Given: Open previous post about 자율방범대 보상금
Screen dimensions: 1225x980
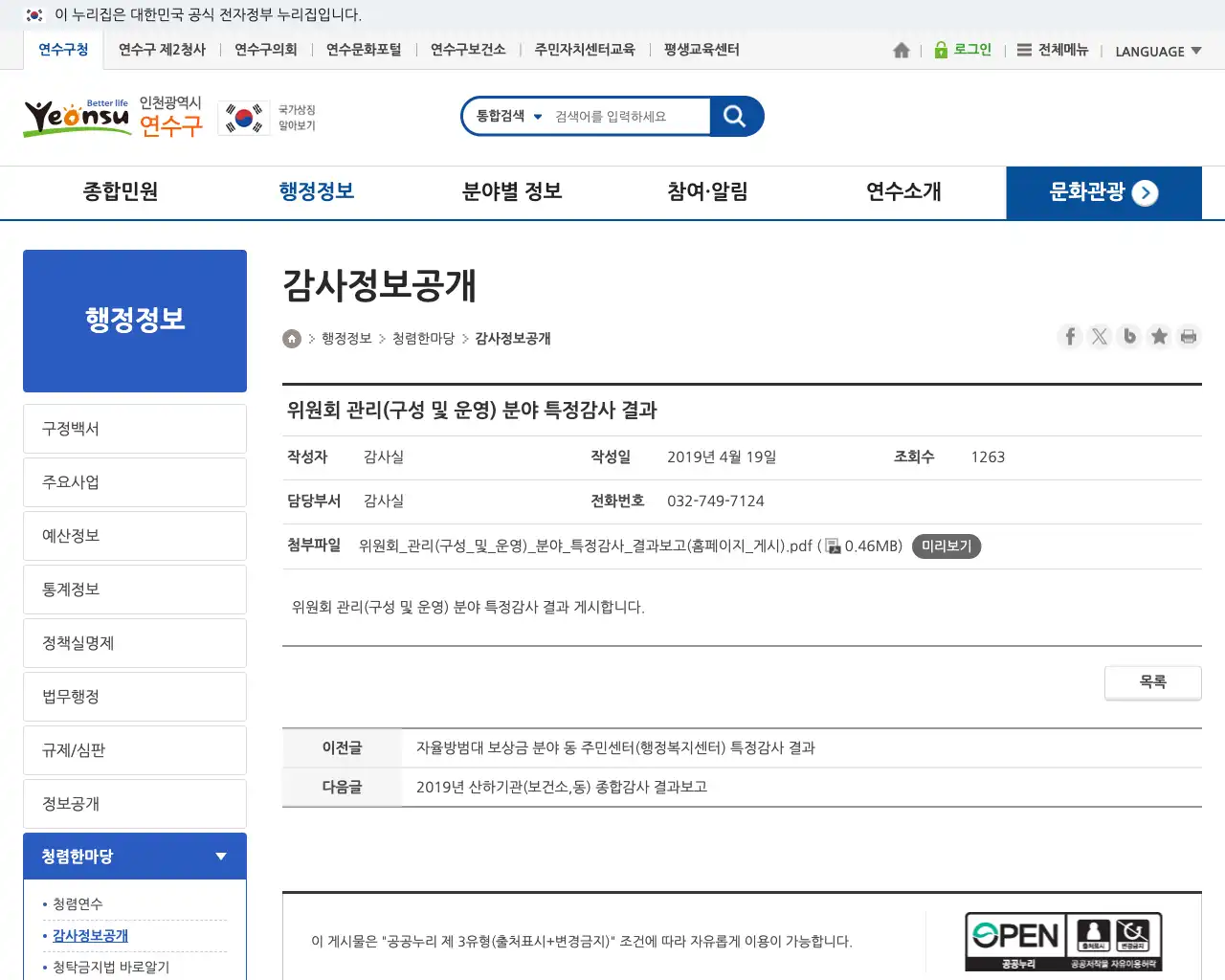Looking at the screenshot, I should click(x=615, y=748).
